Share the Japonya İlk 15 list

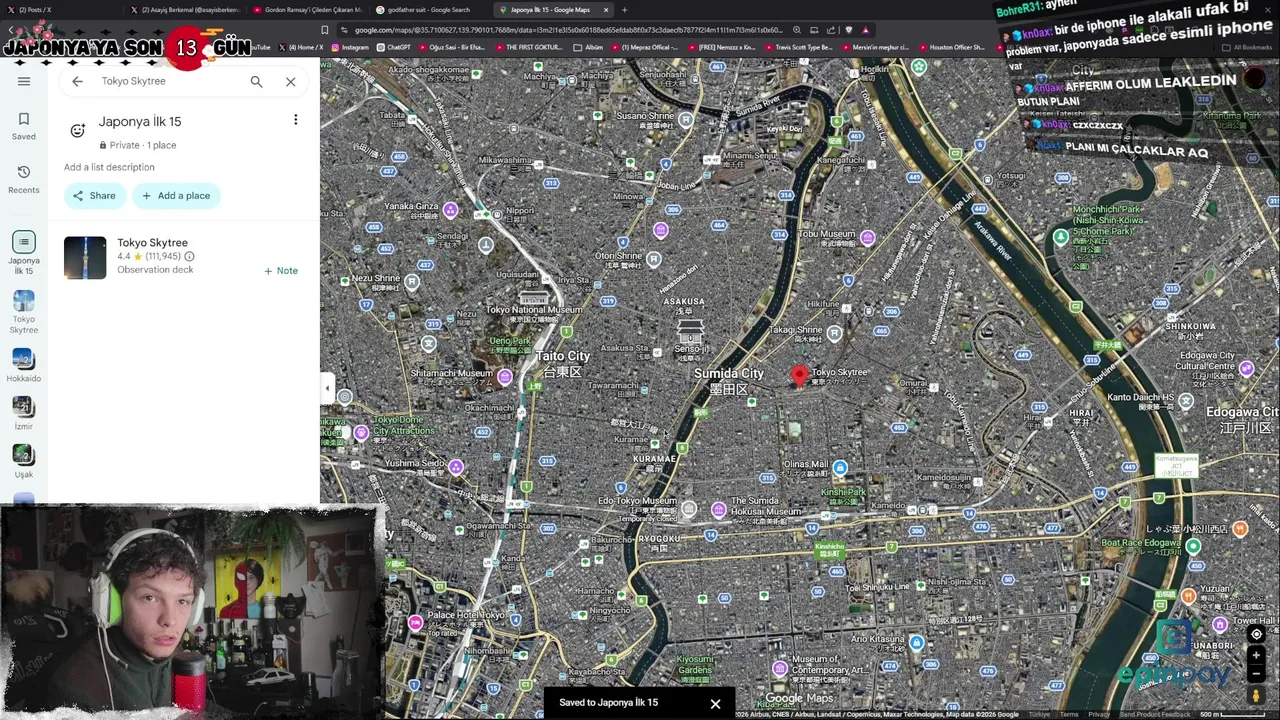pyautogui.click(x=94, y=196)
